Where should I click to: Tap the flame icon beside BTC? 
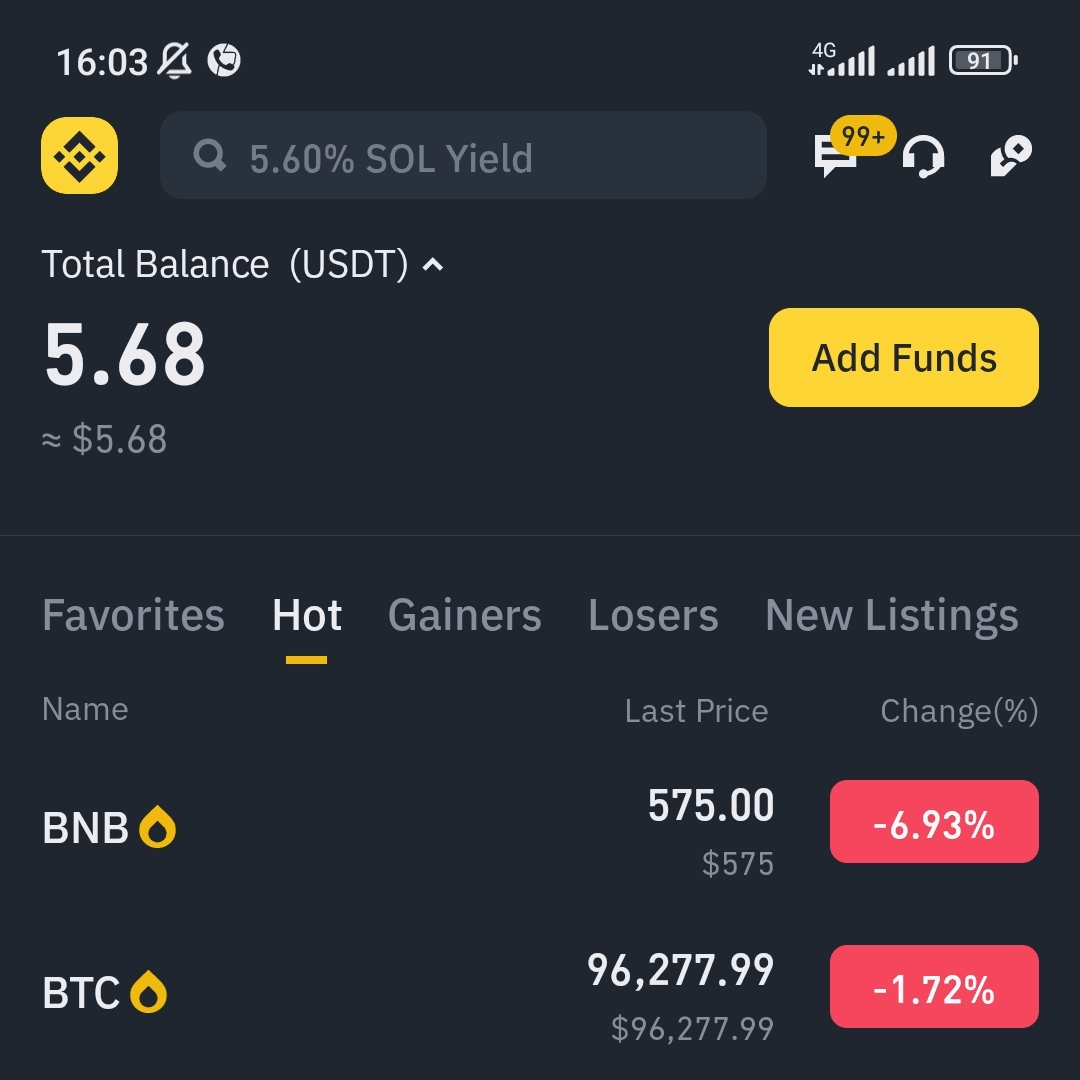(x=149, y=992)
